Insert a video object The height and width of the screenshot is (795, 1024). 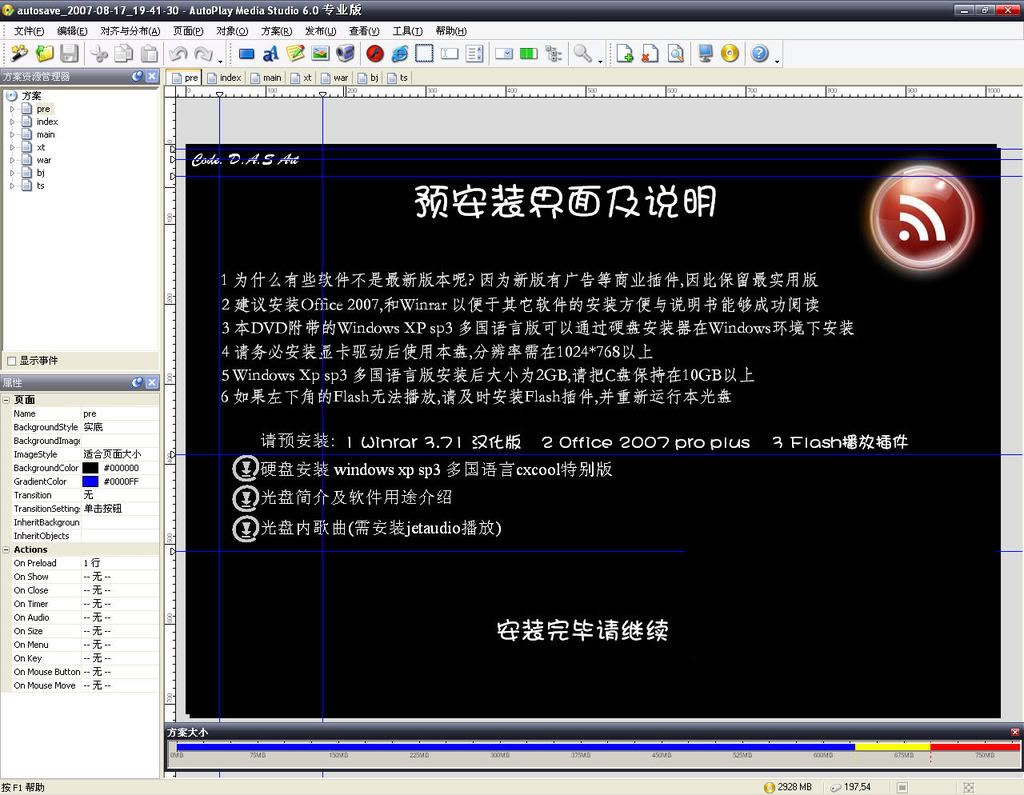pyautogui.click(x=345, y=54)
